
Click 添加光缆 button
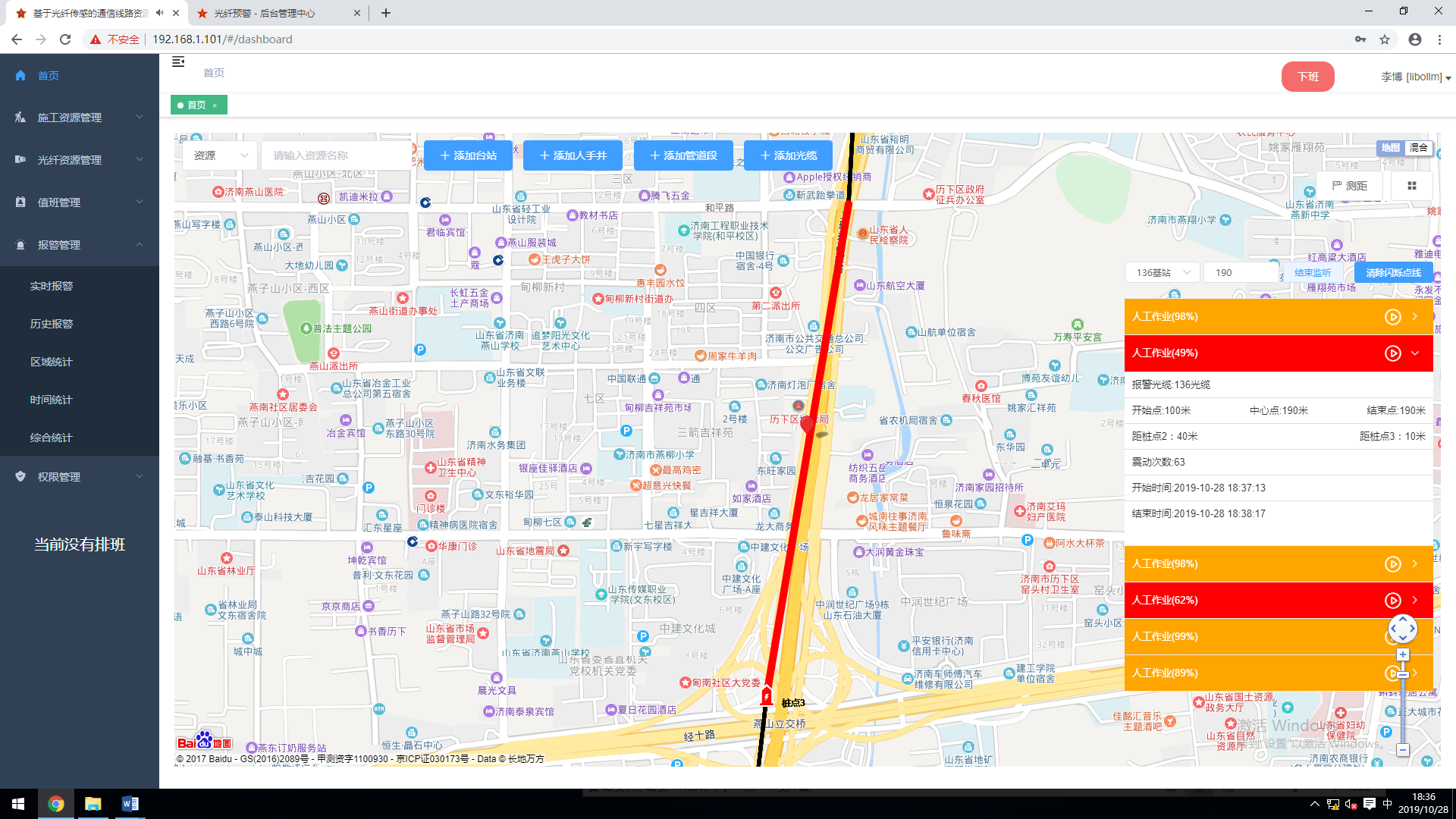(789, 155)
